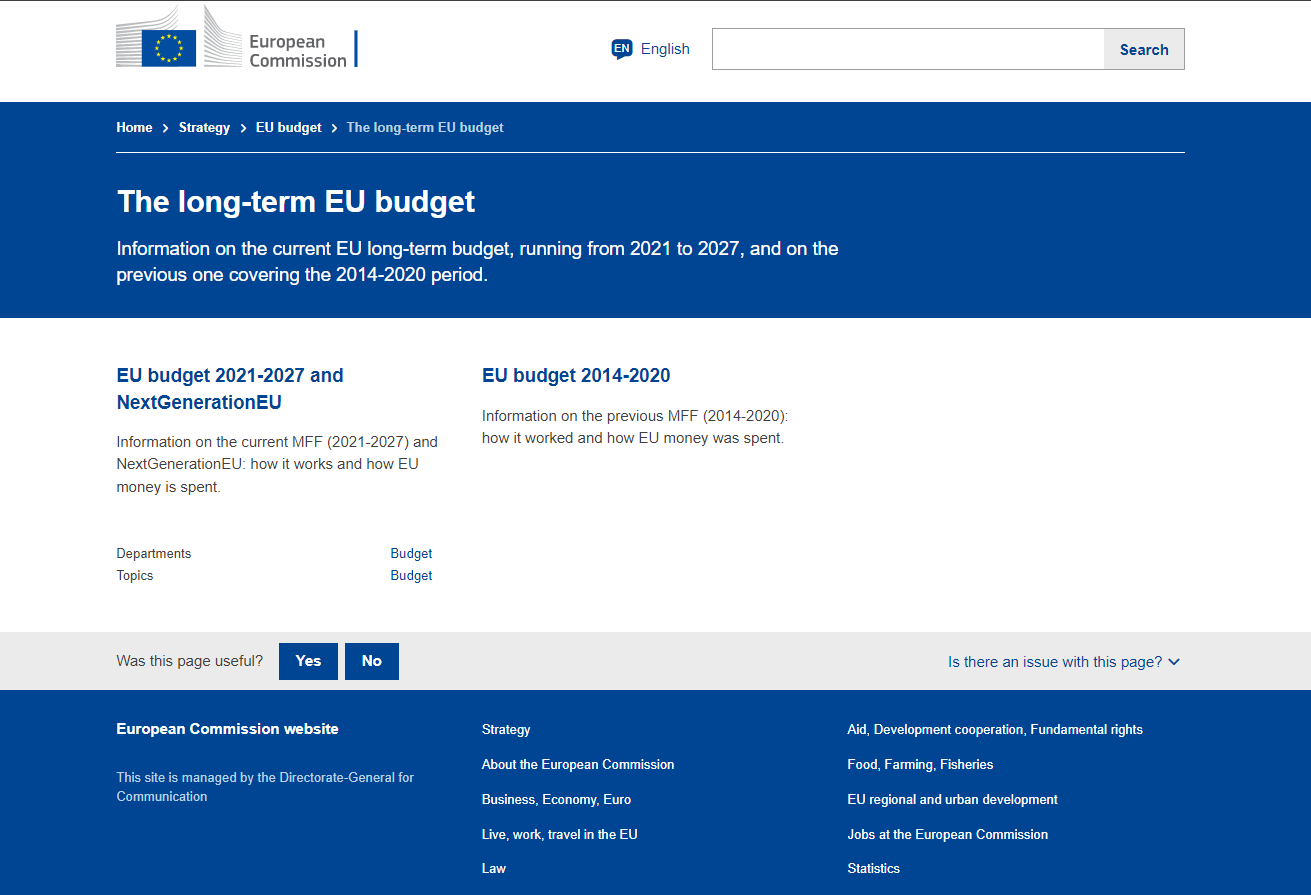Answer Yes to page useful question

click(x=308, y=661)
